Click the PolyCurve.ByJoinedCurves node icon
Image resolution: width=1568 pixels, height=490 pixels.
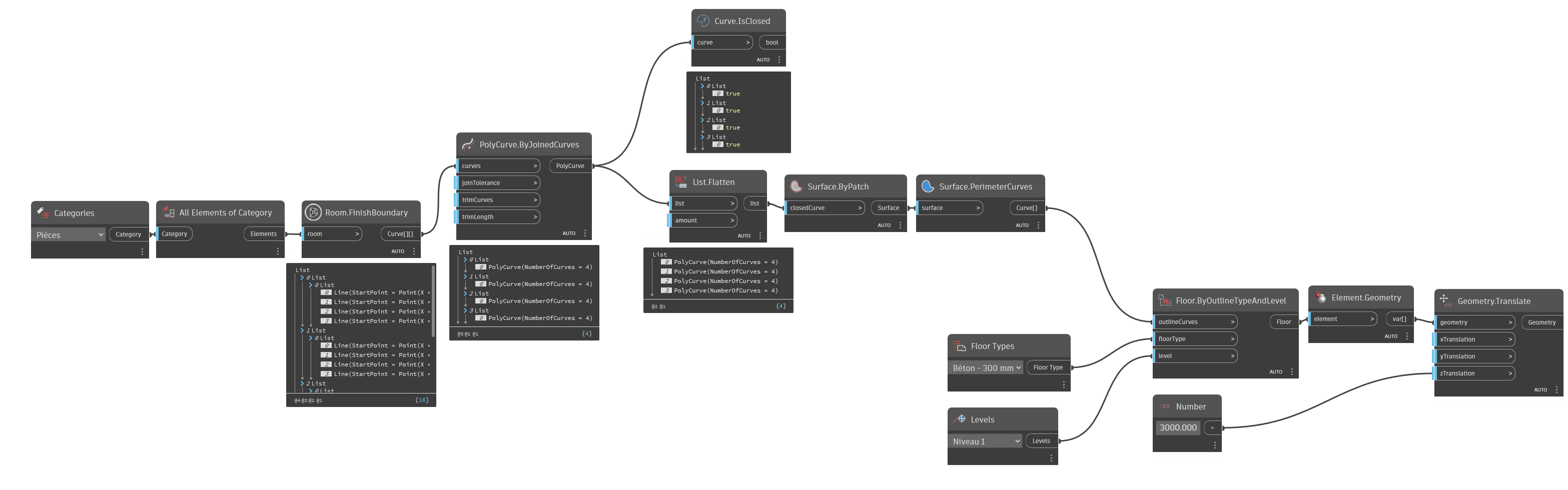(467, 144)
